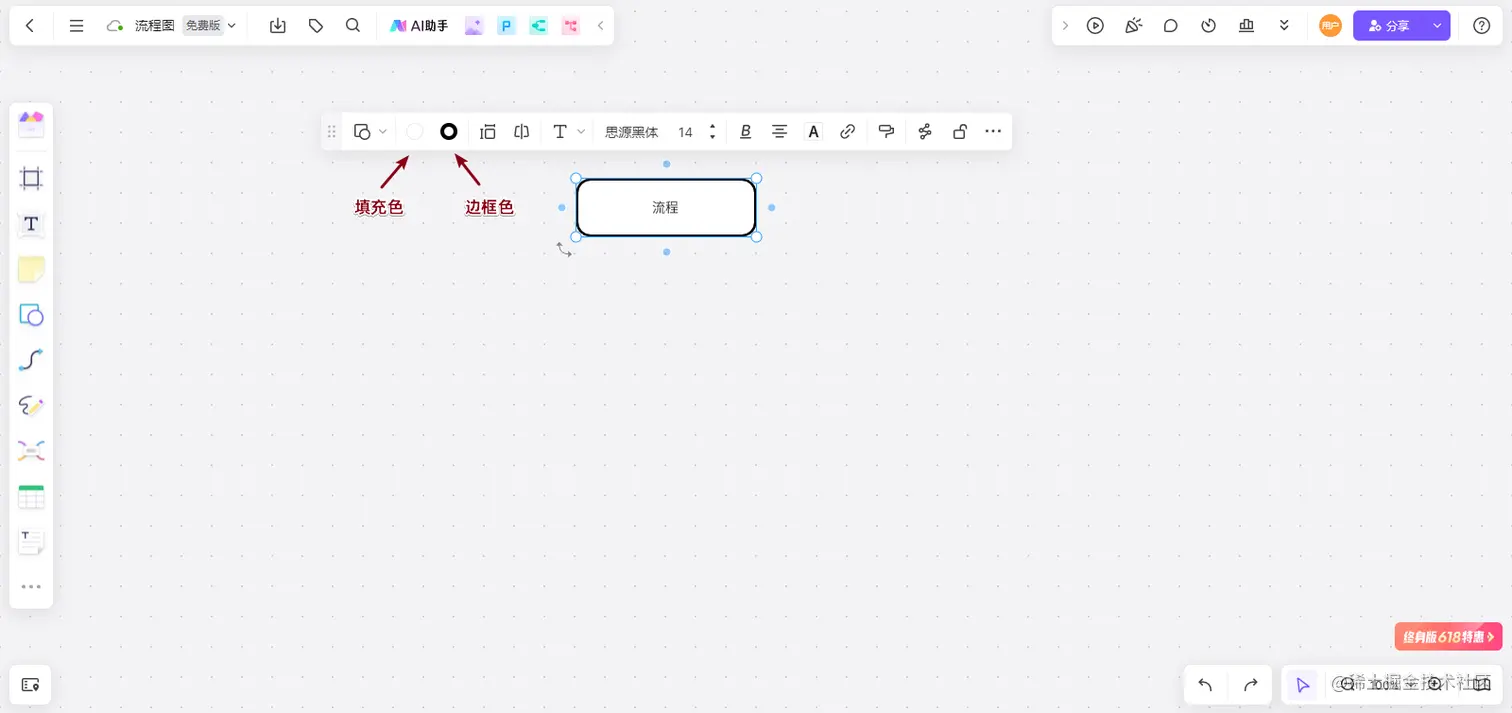
Task: Open the font family dropdown showing 思源黑体
Action: click(631, 131)
